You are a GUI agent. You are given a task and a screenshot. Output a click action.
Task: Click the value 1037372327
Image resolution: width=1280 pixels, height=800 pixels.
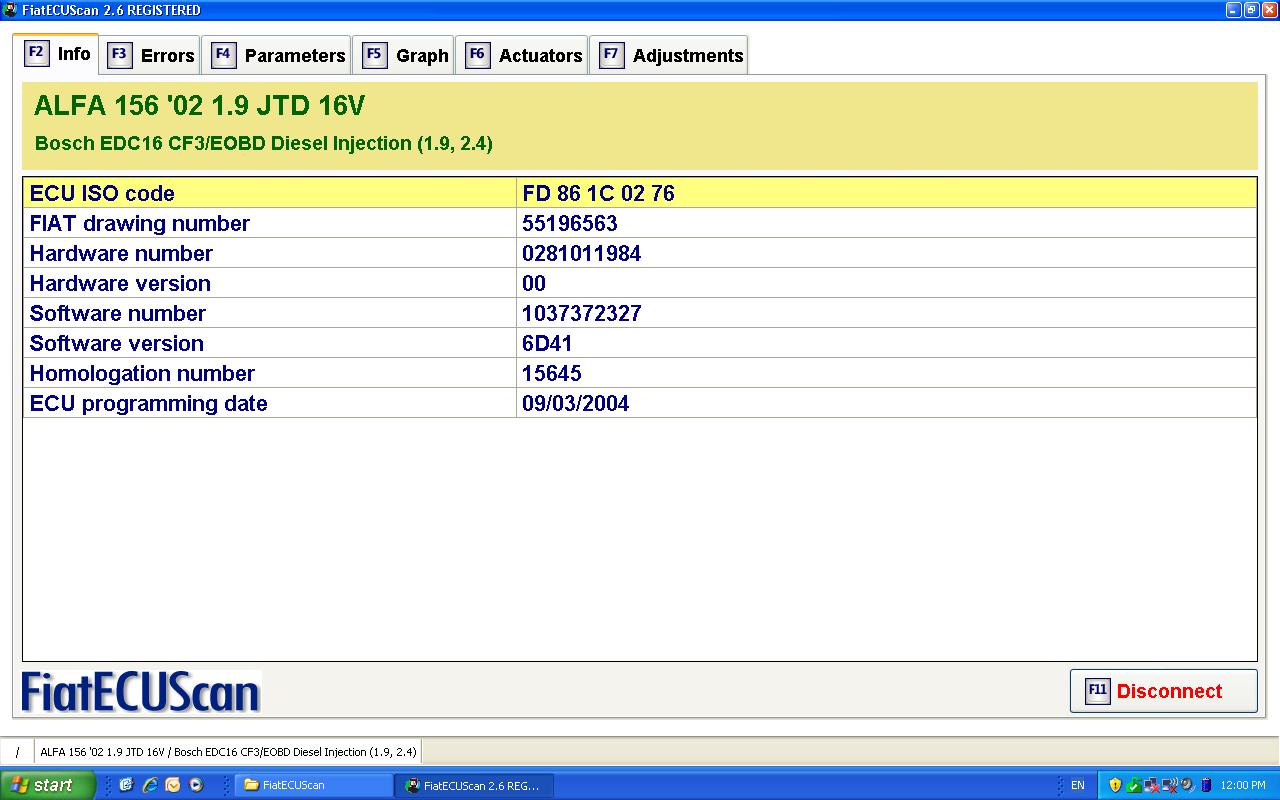click(x=581, y=313)
